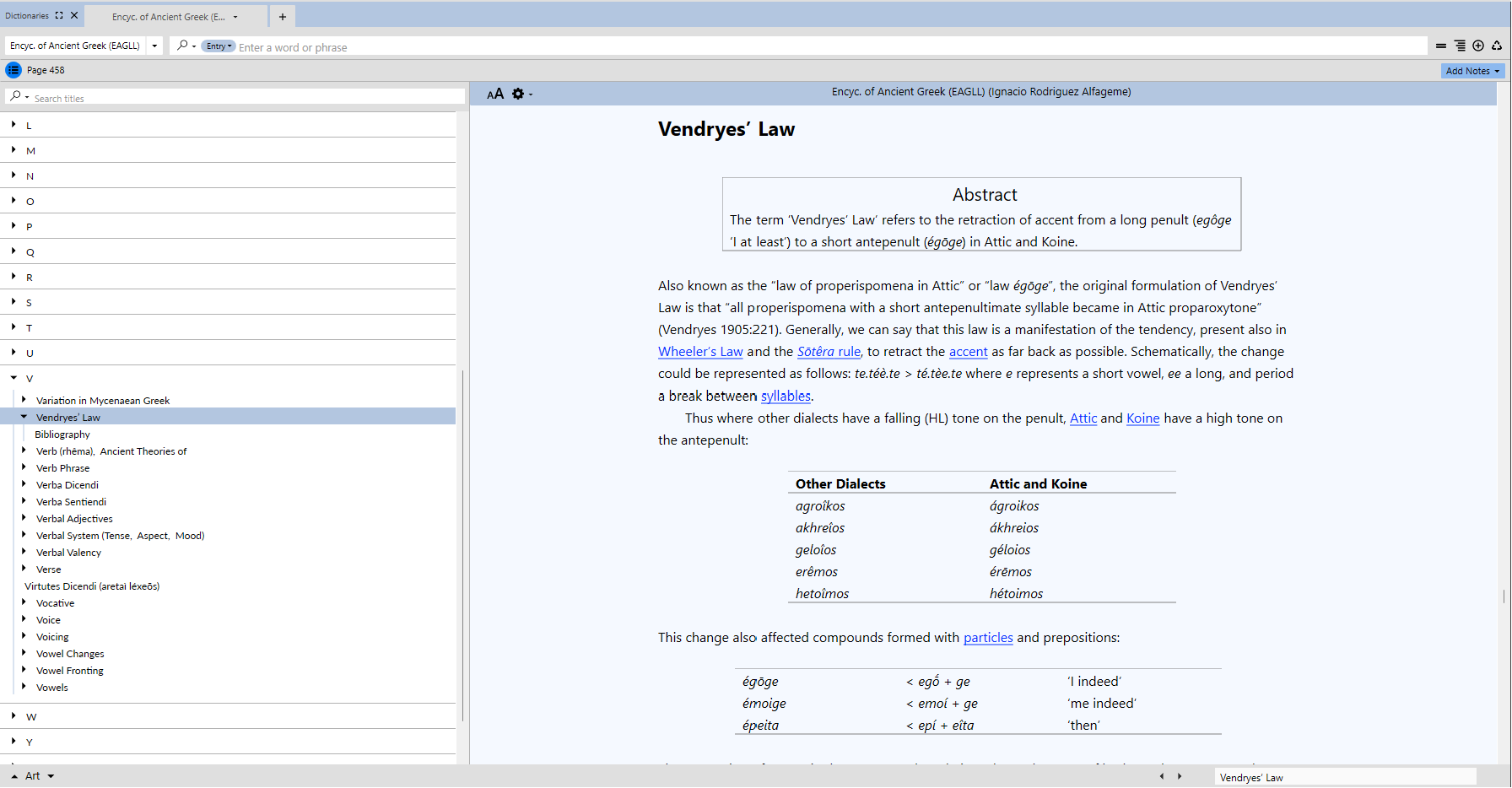Close the Dictionaries panel
The height and width of the screenshot is (788, 1512).
pyautogui.click(x=74, y=15)
